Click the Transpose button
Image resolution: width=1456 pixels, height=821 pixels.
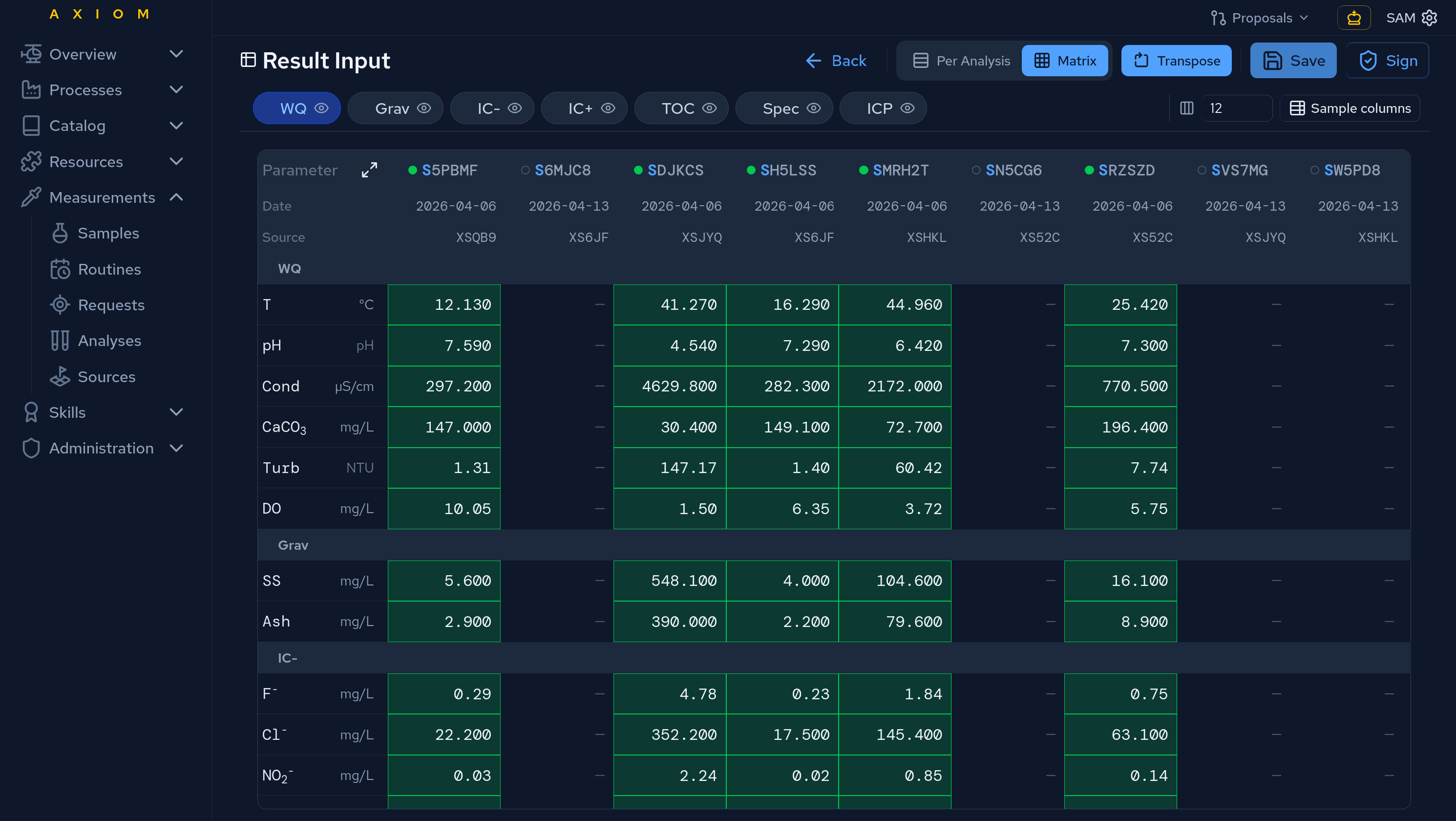tap(1176, 61)
